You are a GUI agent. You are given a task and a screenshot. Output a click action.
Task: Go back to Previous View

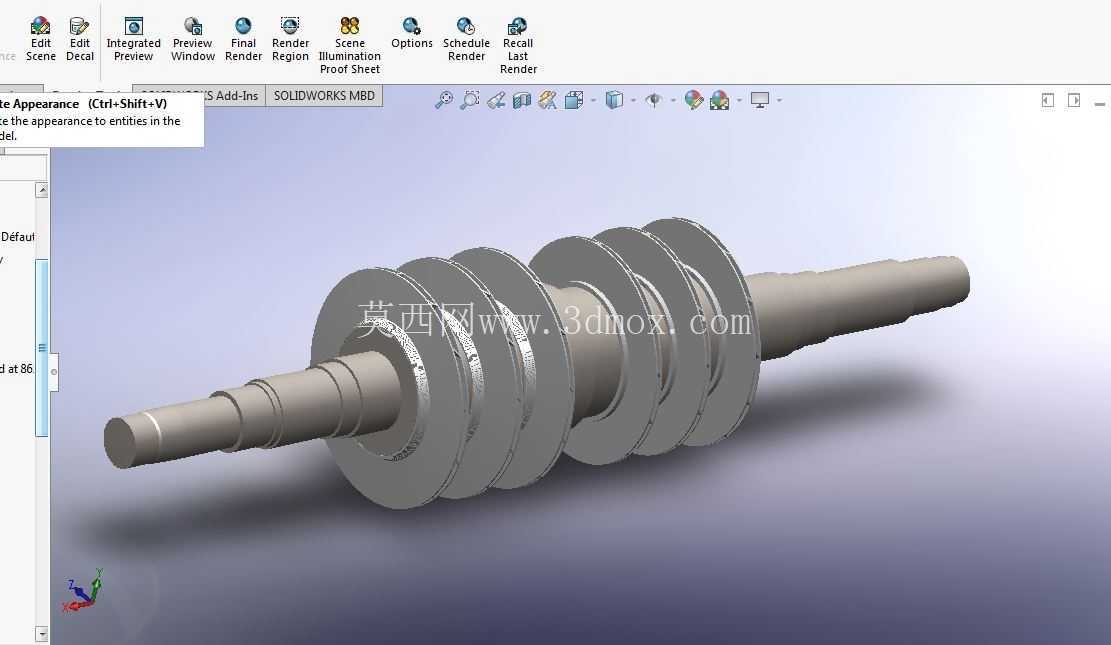(496, 100)
